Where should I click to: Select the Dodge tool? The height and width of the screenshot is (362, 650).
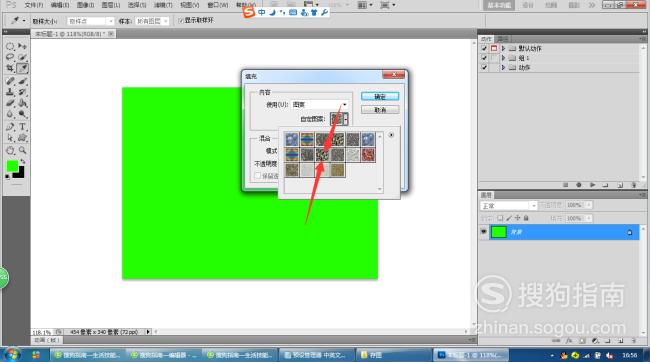coord(22,114)
